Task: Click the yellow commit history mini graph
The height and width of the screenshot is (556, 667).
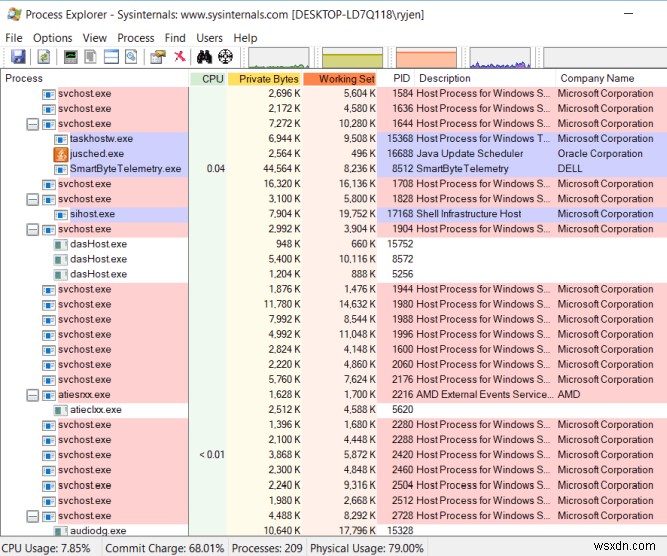Action: click(352, 57)
